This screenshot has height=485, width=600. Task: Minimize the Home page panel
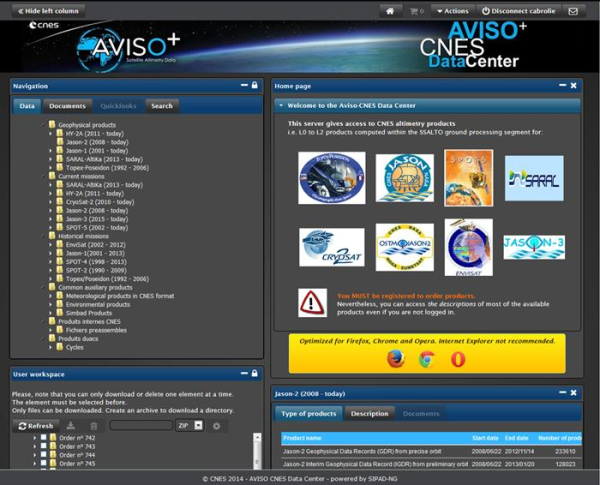[562, 85]
